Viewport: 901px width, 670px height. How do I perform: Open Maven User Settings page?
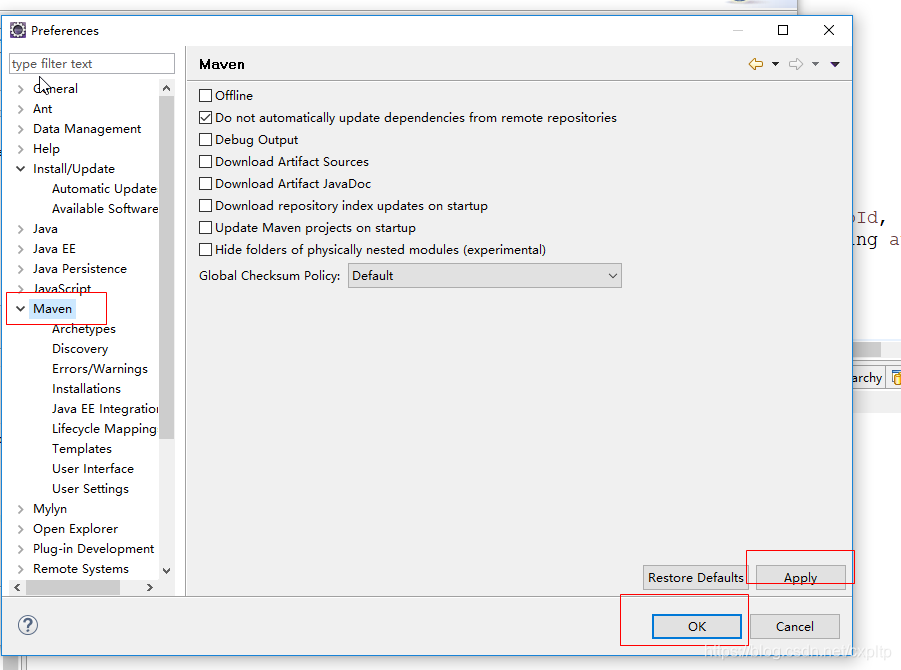pyautogui.click(x=90, y=489)
